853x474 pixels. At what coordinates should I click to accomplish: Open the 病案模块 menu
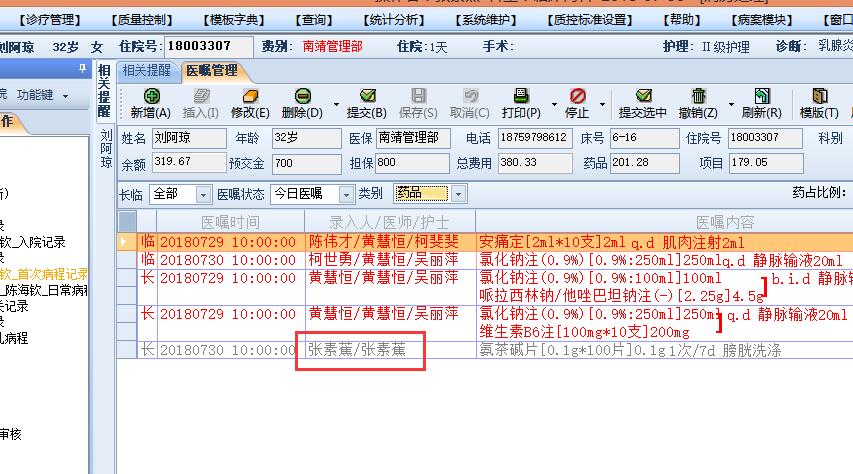(x=762, y=20)
